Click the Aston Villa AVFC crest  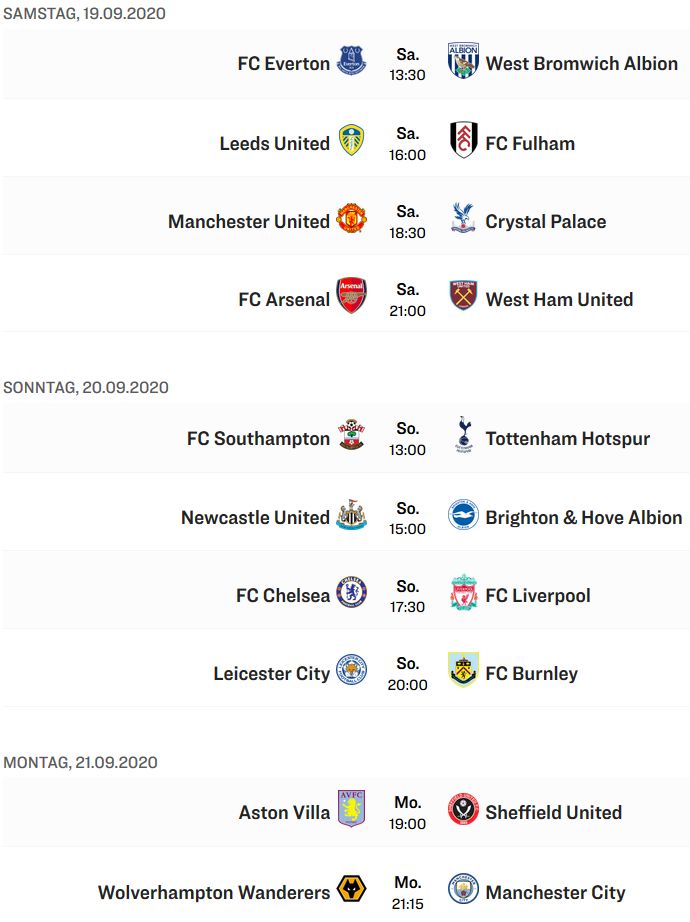(351, 809)
